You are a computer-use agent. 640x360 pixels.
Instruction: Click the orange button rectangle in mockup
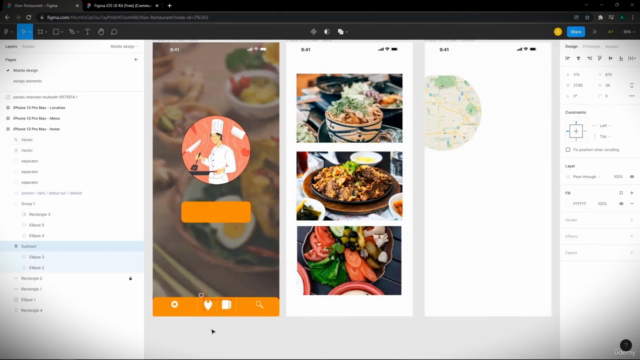(216, 212)
